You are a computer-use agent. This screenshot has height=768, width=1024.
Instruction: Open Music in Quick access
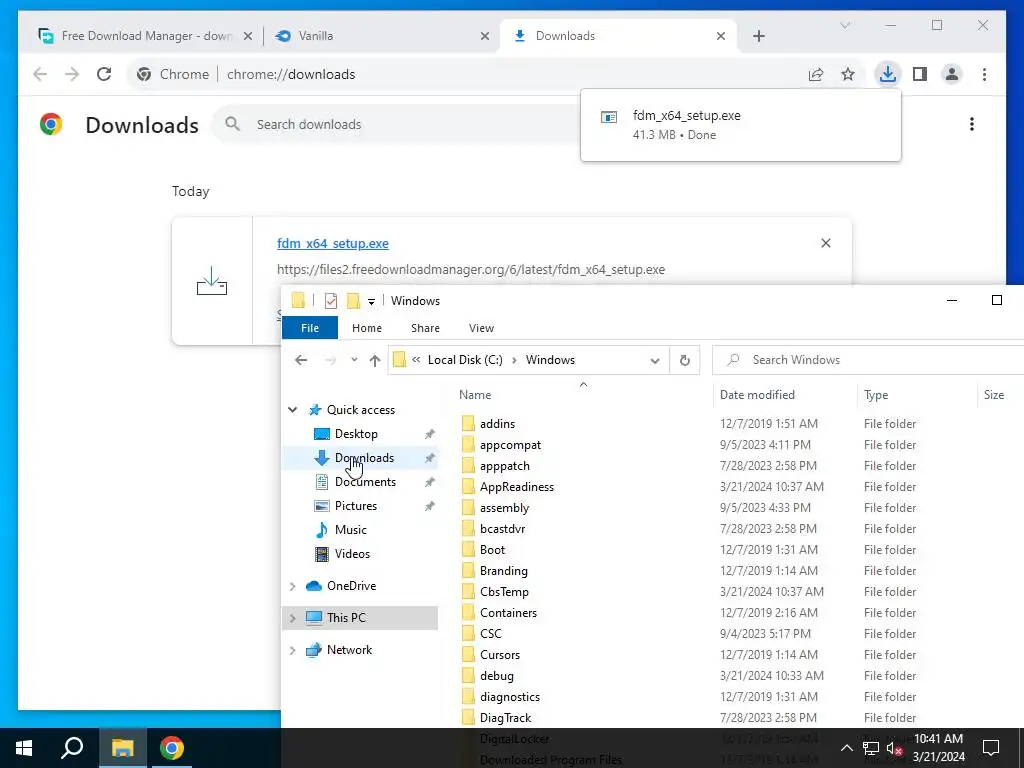point(350,530)
